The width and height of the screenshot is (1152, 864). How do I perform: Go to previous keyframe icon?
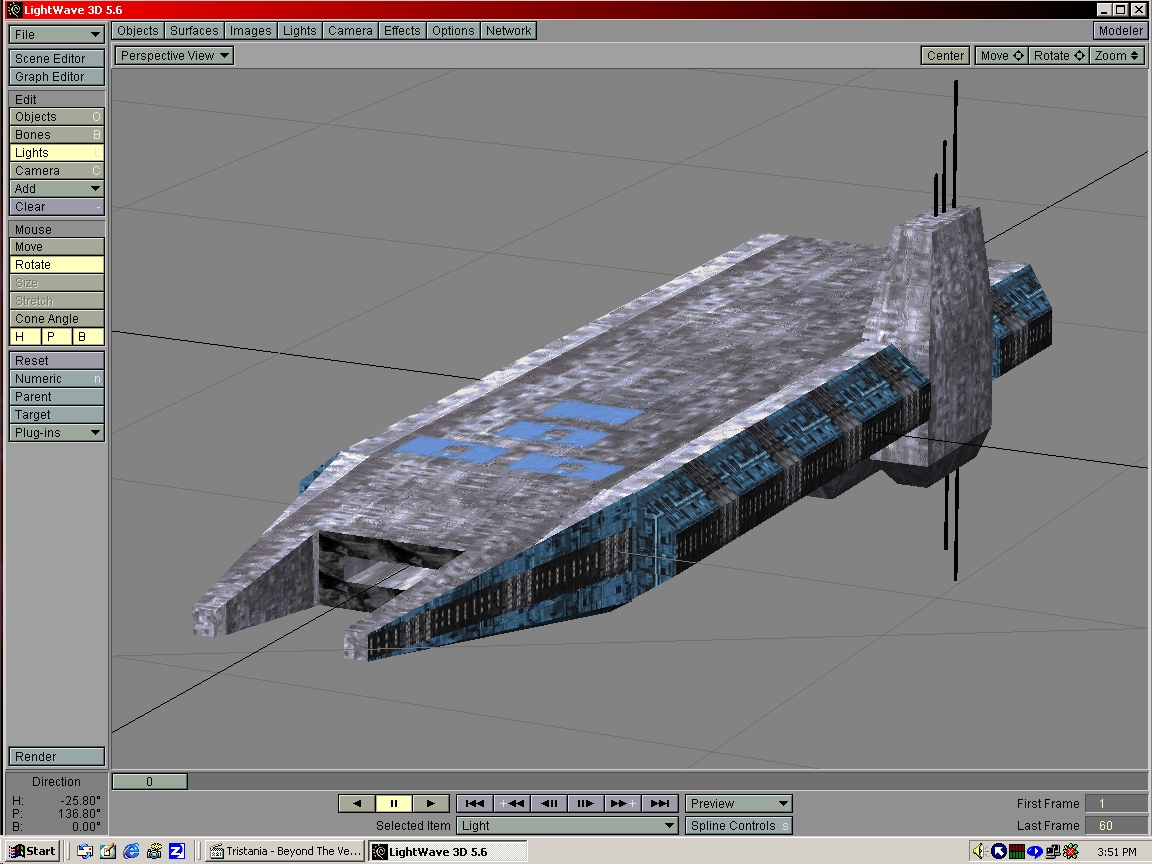click(512, 803)
